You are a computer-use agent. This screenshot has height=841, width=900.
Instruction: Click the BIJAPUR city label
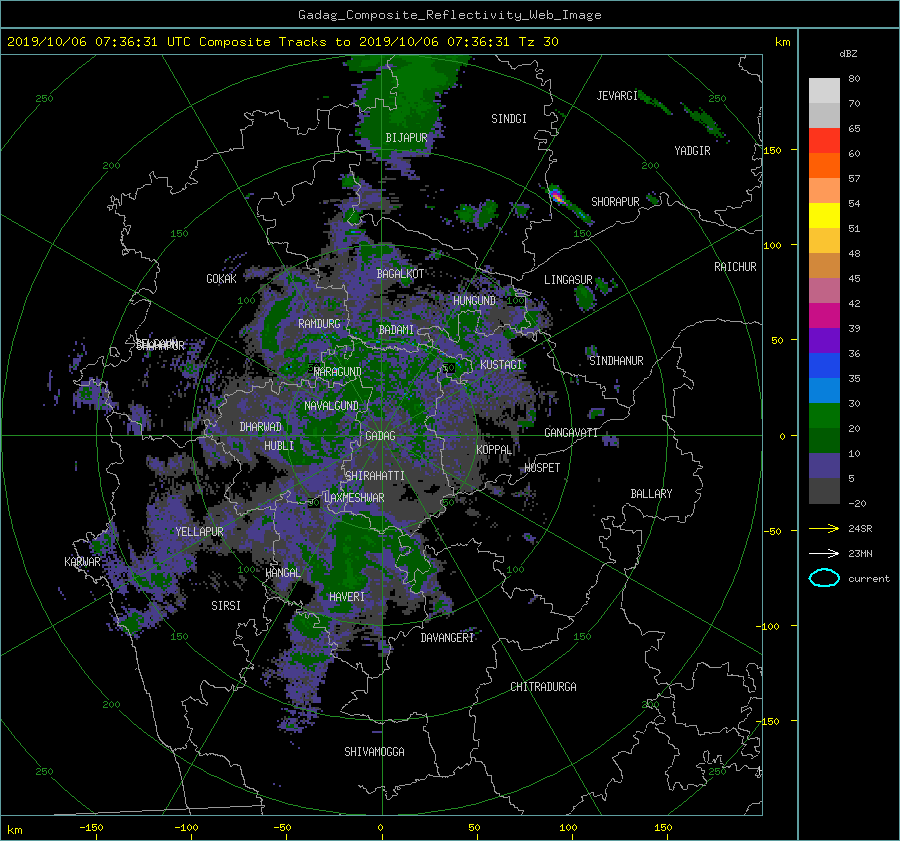point(406,138)
